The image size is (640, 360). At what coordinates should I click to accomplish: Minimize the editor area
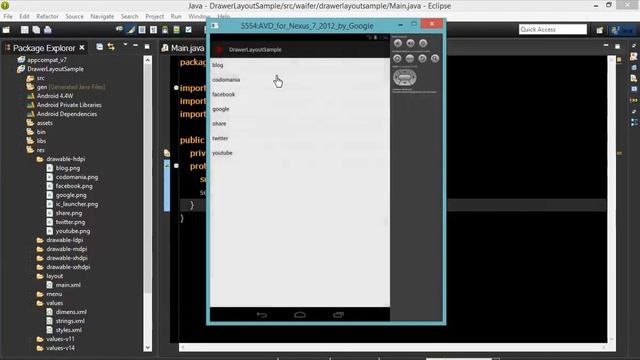pos(606,46)
